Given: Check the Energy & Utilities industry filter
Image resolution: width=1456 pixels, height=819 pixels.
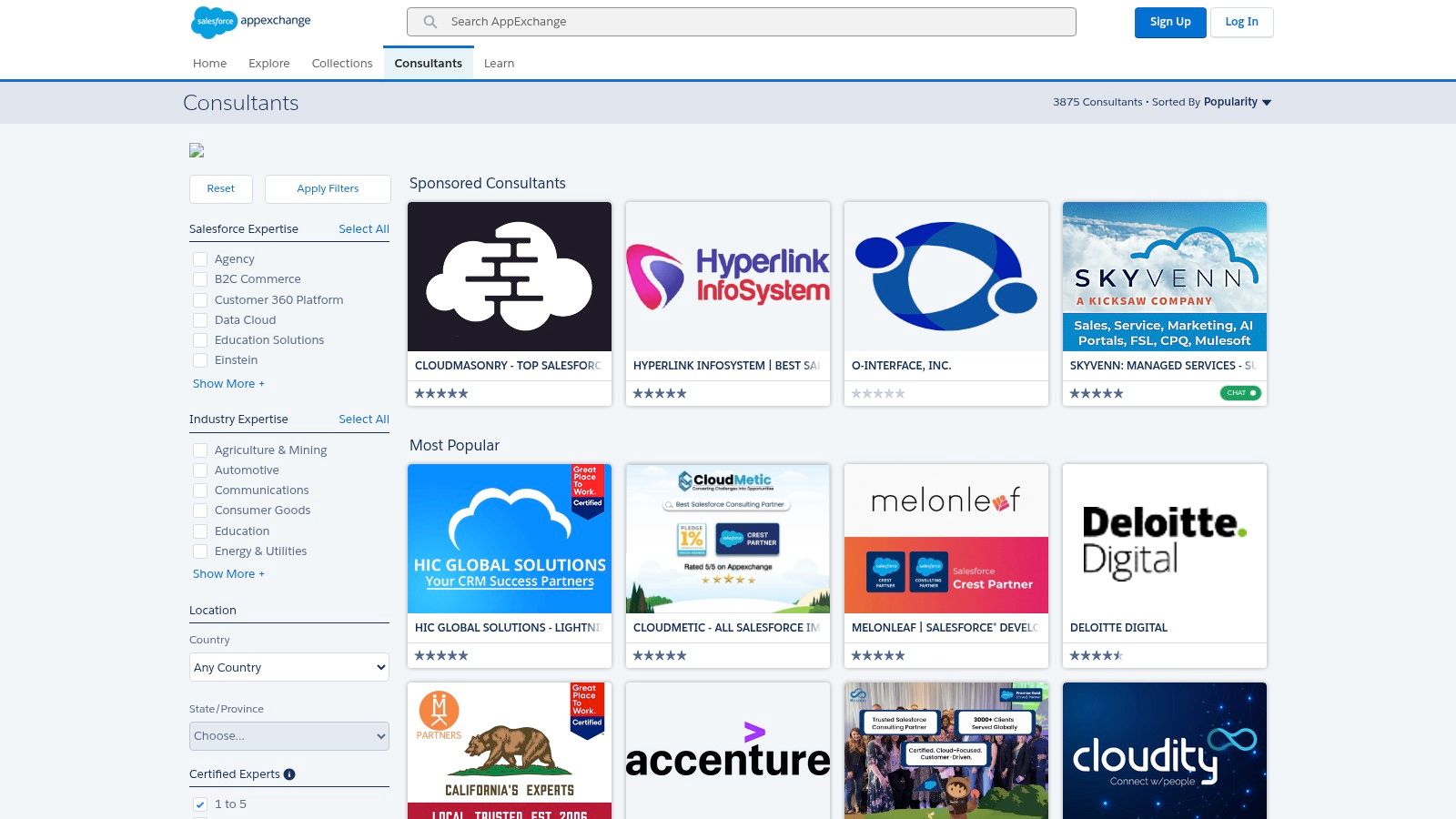Looking at the screenshot, I should tap(200, 551).
